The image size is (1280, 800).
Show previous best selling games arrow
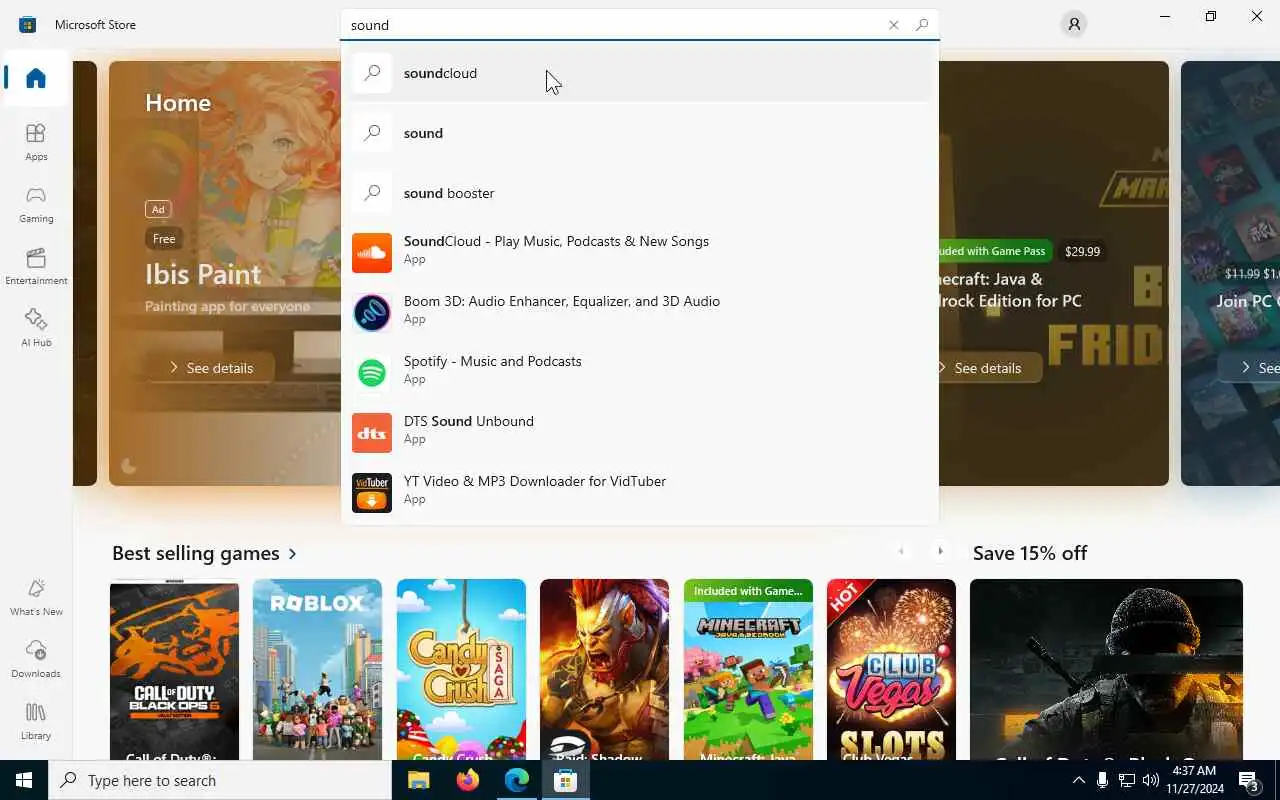tap(901, 551)
